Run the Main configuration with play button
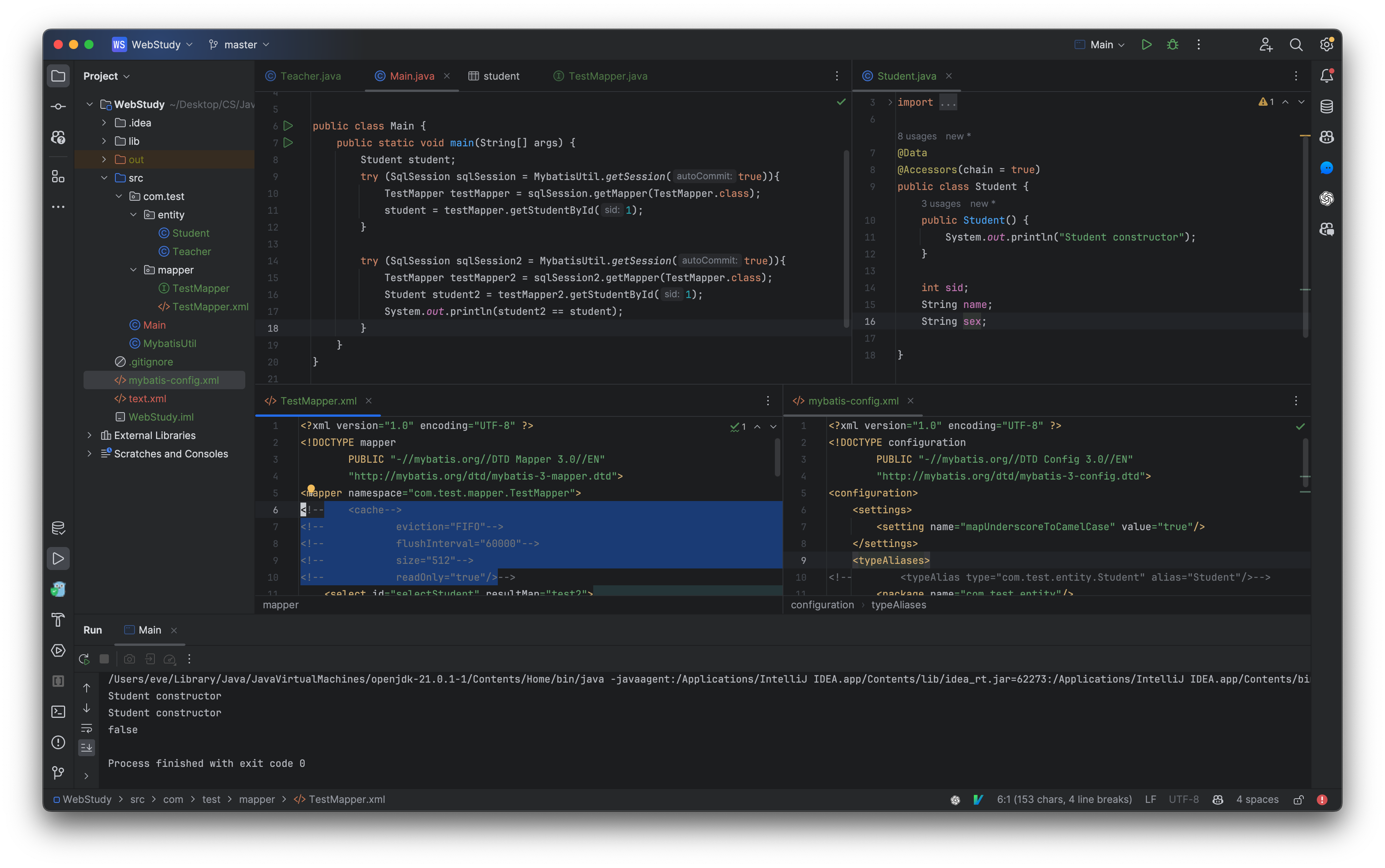1385x868 pixels. [x=1146, y=44]
